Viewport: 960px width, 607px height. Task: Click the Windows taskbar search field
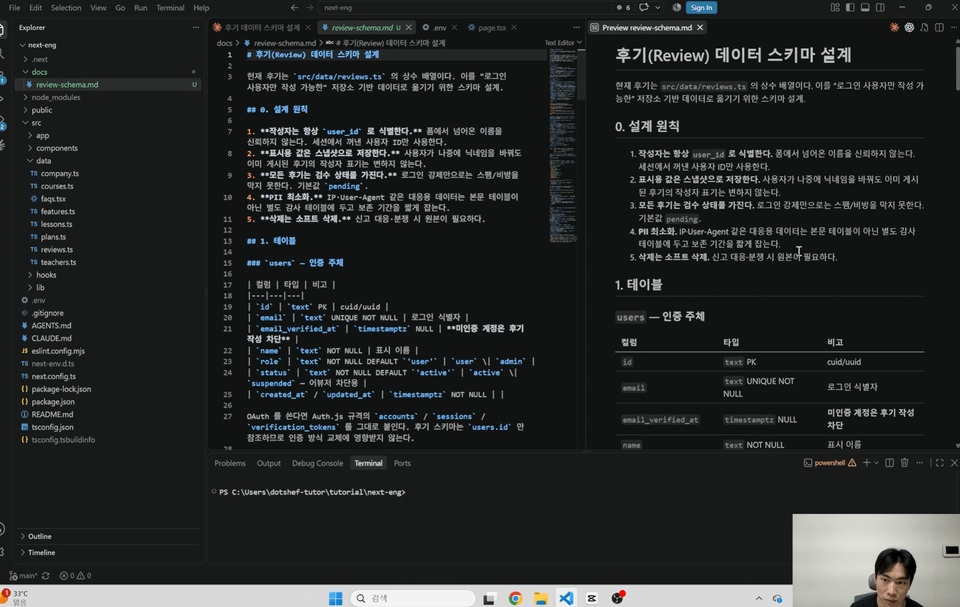413,598
